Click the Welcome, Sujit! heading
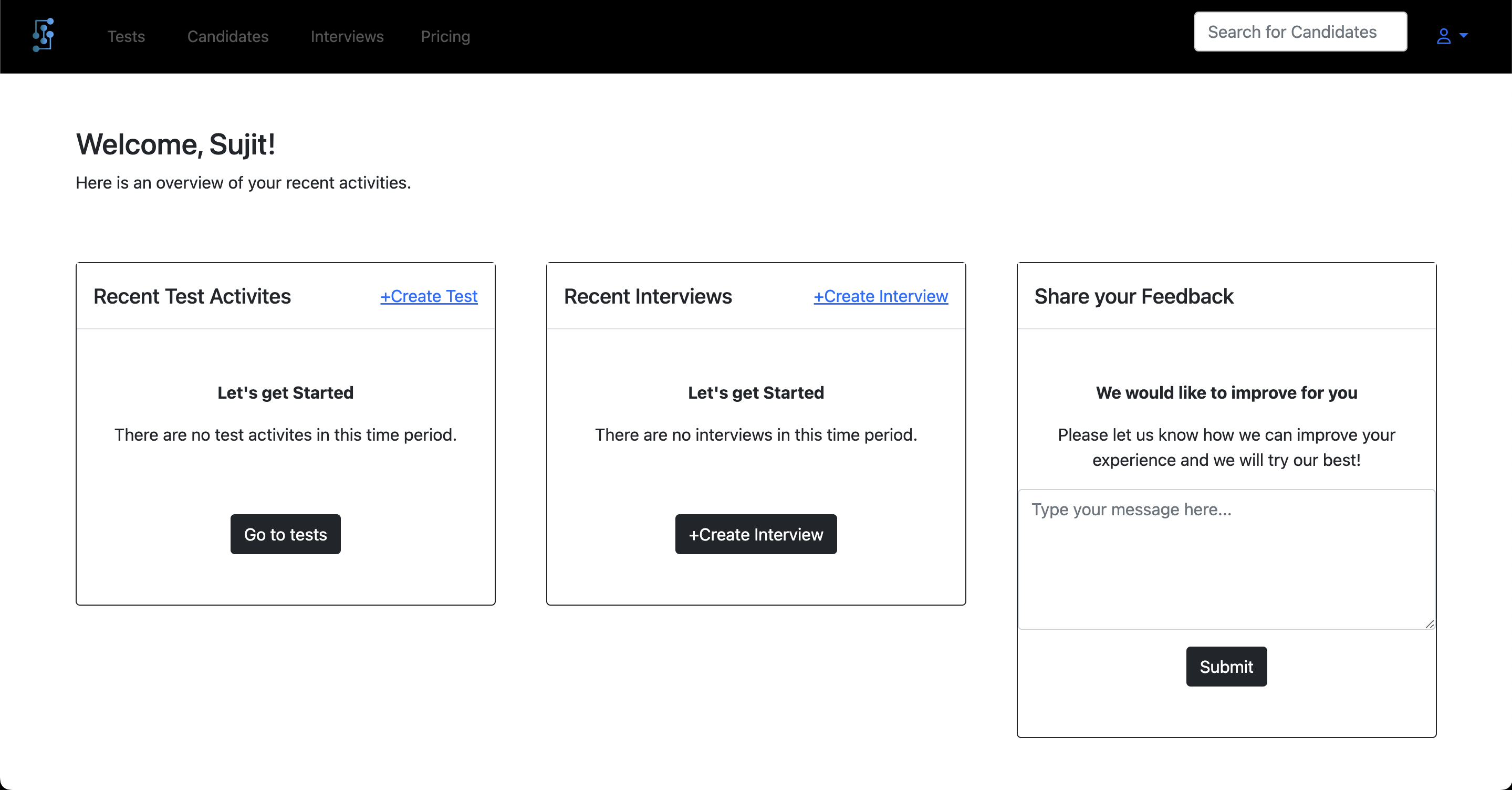This screenshot has height=790, width=1512. click(x=175, y=144)
